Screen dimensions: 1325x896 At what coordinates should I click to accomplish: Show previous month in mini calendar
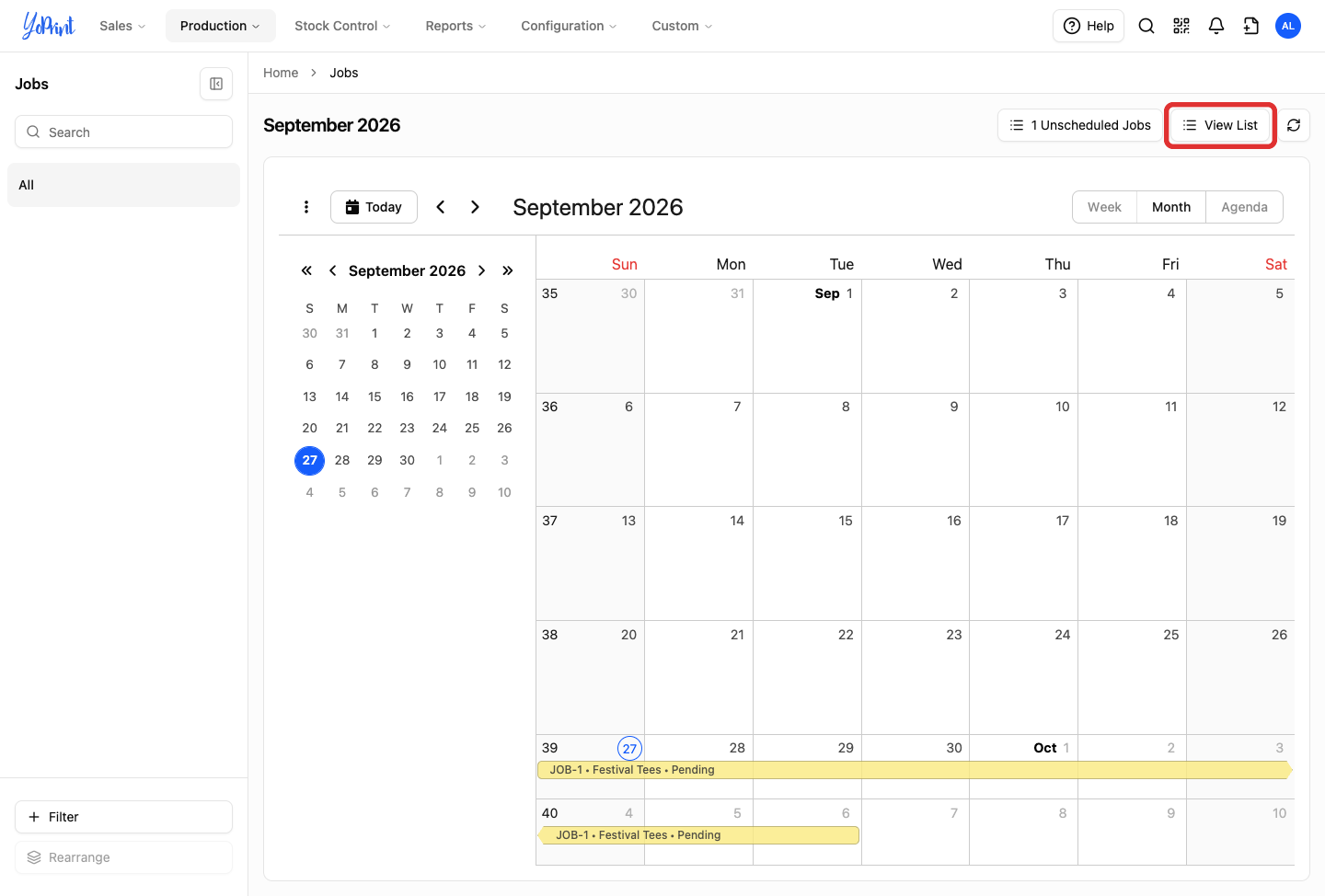pyautogui.click(x=332, y=270)
